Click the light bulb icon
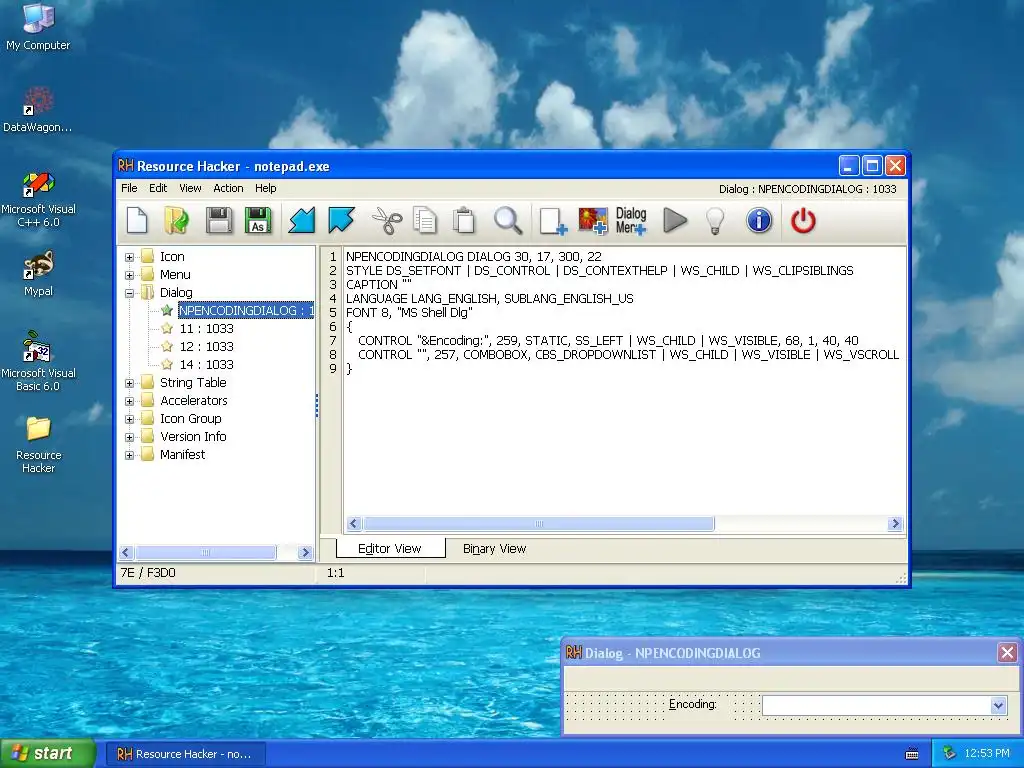This screenshot has height=768, width=1024. (x=716, y=221)
